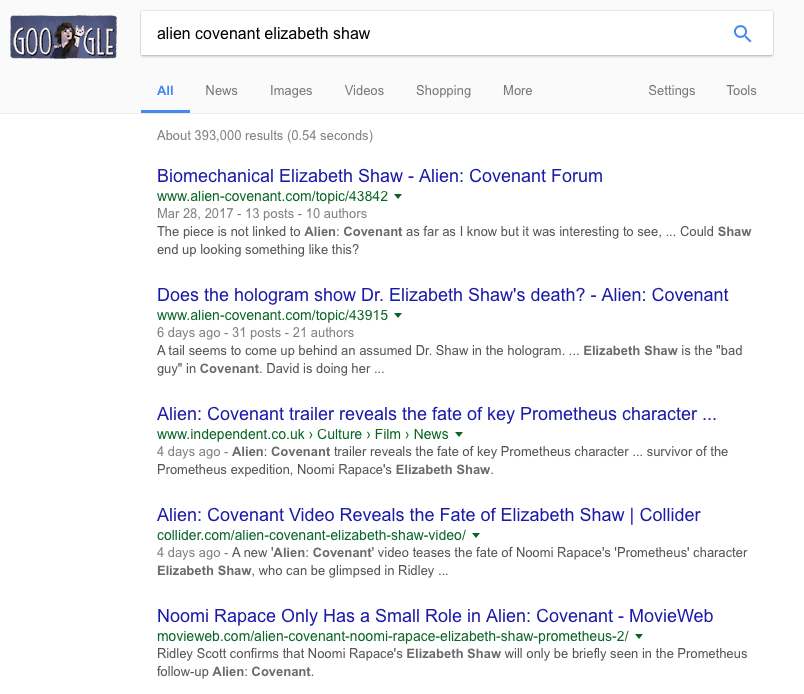Expand the arrow next to alien-covenant.com/topic/43915
The image size is (804, 694).
398,316
